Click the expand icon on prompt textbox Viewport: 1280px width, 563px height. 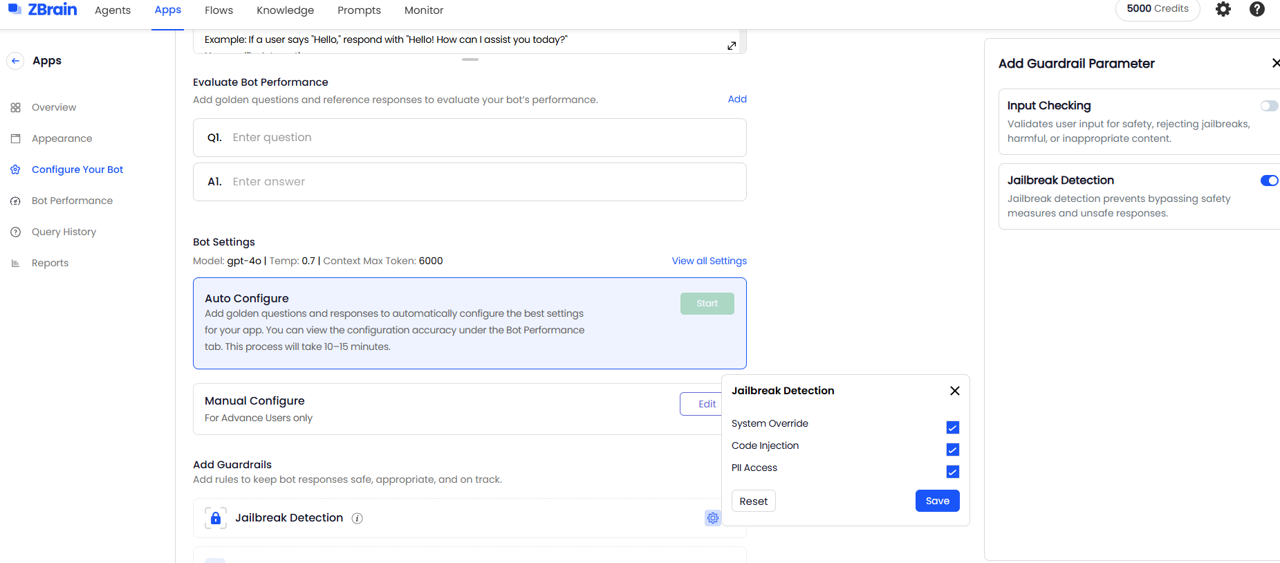(732, 45)
